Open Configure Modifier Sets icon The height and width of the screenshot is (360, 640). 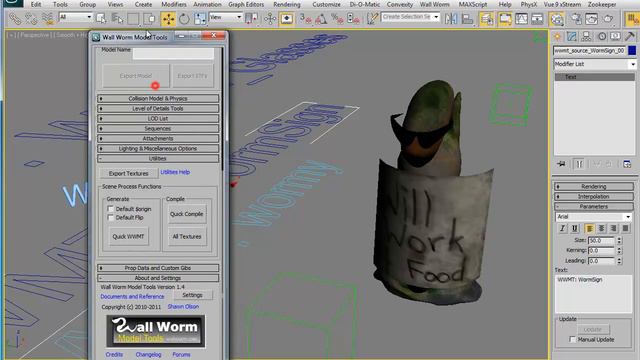pos(627,164)
